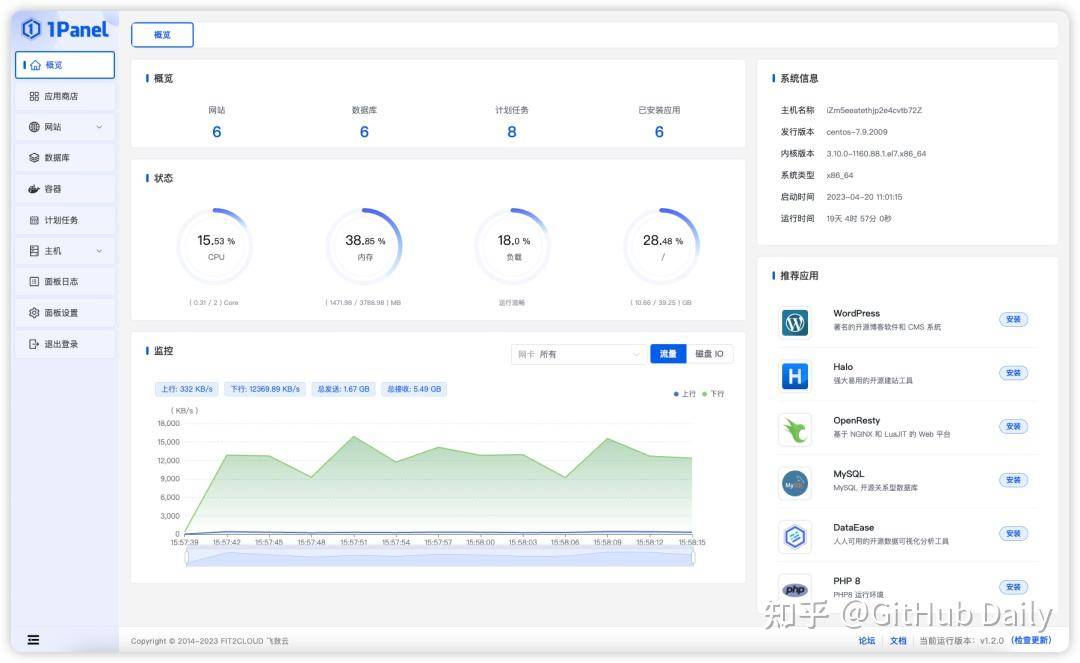Install WordPress with 安装 button
Image resolution: width=1080 pixels, height=663 pixels.
pyautogui.click(x=1012, y=319)
